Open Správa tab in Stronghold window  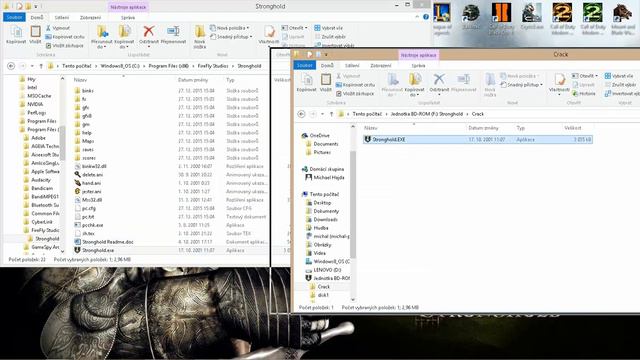click(128, 18)
